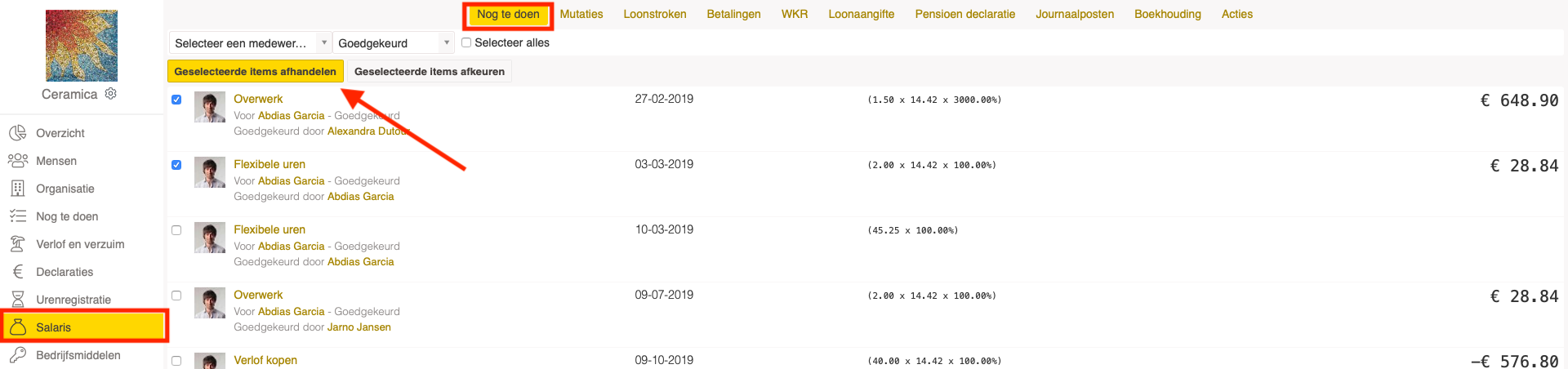Click the Mensen people icon
The image size is (1568, 369).
click(x=17, y=161)
